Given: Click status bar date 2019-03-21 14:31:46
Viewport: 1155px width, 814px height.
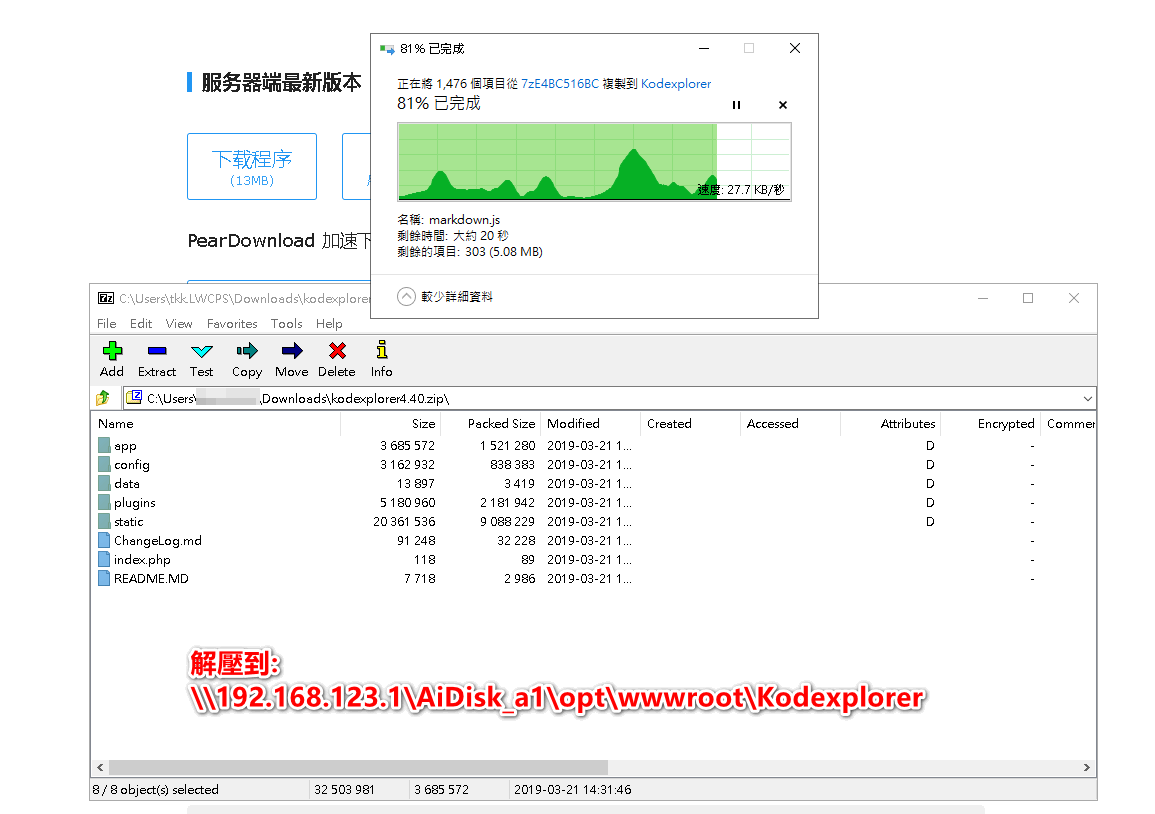Looking at the screenshot, I should click(x=572, y=789).
